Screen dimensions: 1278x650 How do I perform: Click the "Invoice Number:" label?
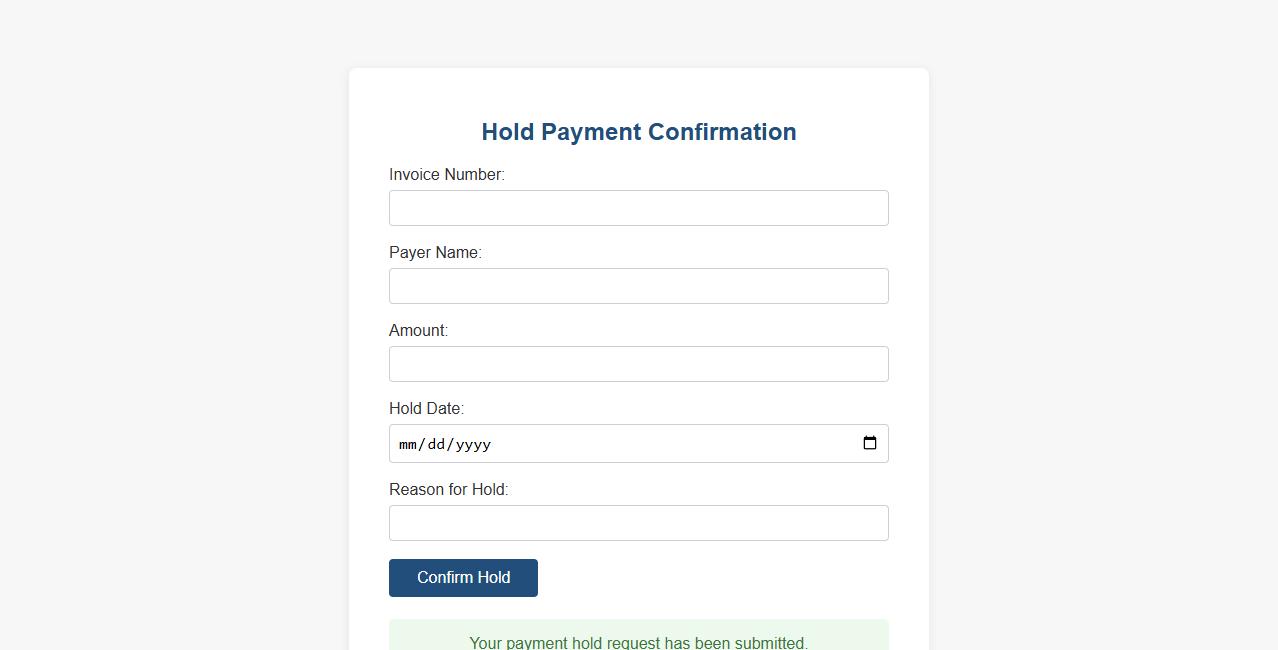click(446, 174)
